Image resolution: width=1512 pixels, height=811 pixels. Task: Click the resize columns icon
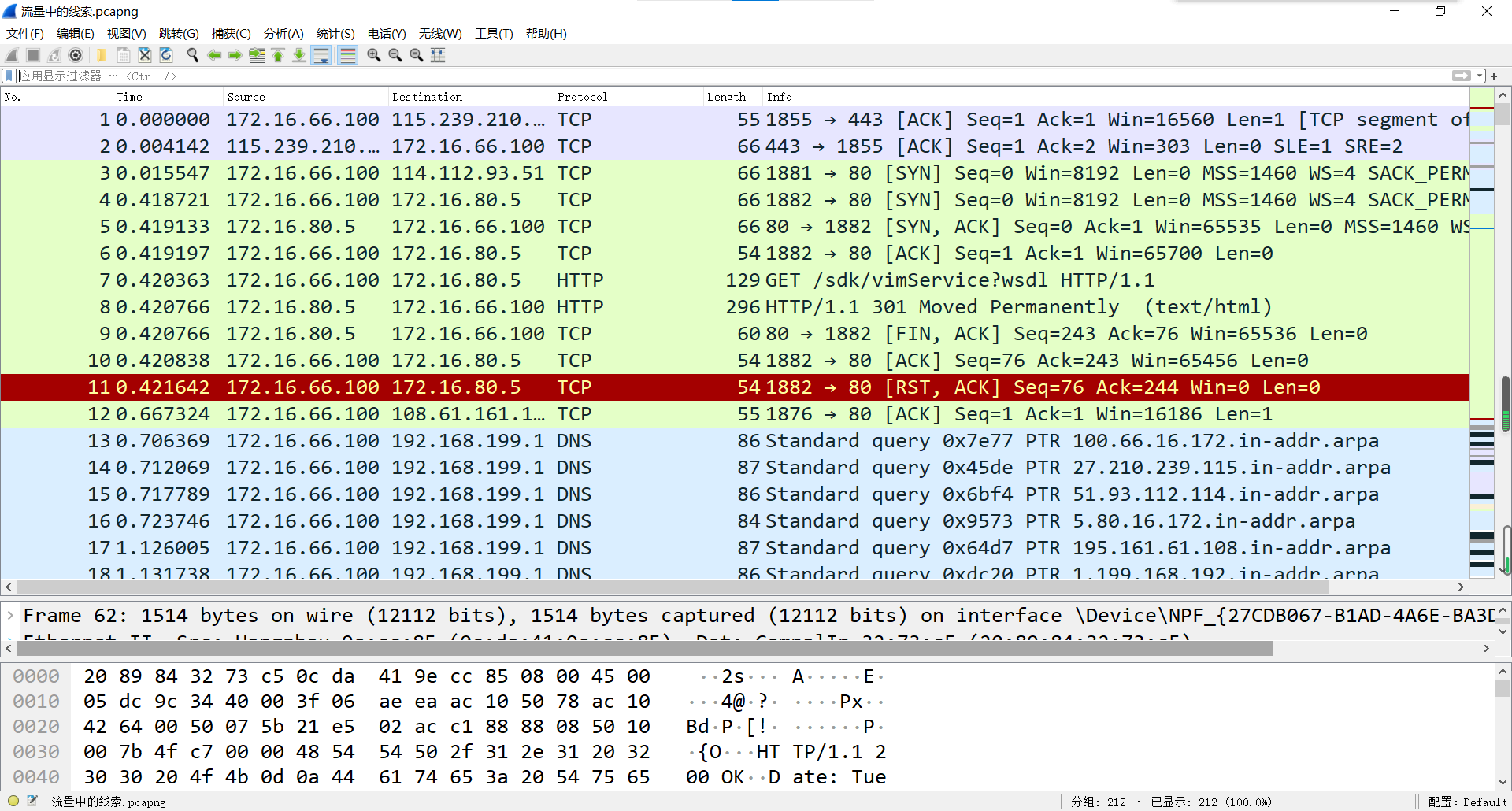438,55
